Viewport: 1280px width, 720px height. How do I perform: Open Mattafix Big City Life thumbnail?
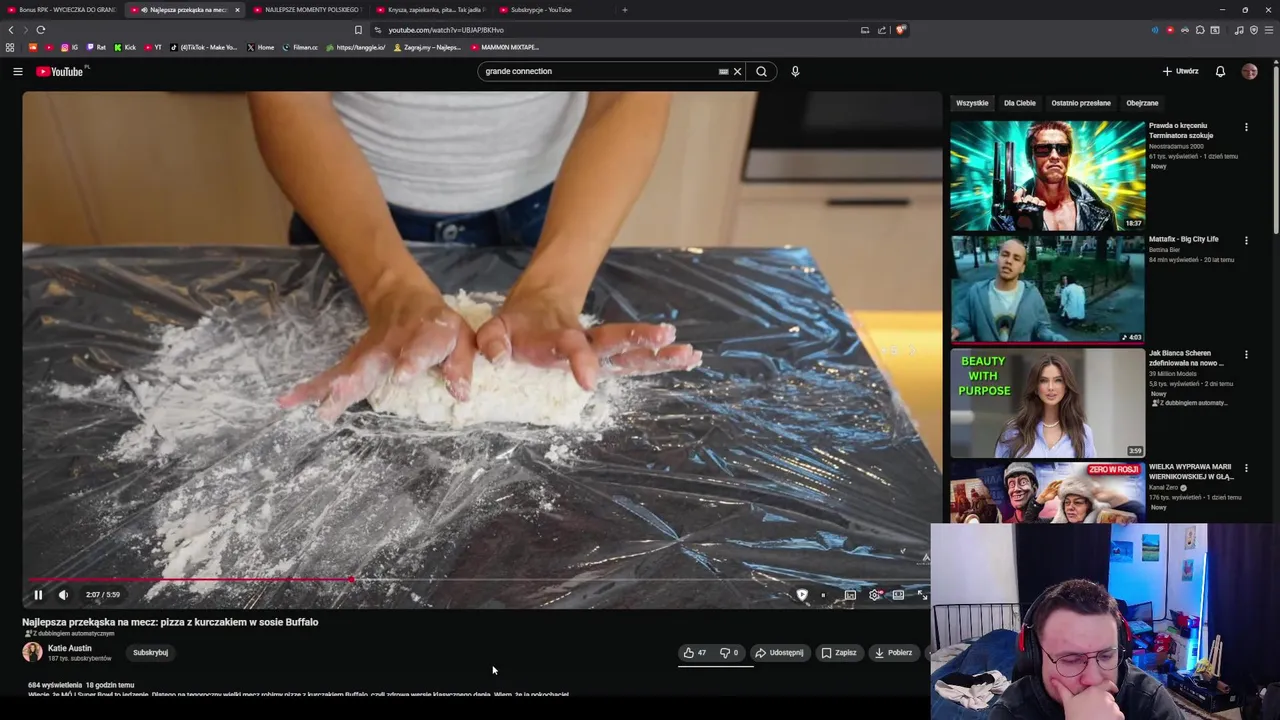click(x=1047, y=289)
